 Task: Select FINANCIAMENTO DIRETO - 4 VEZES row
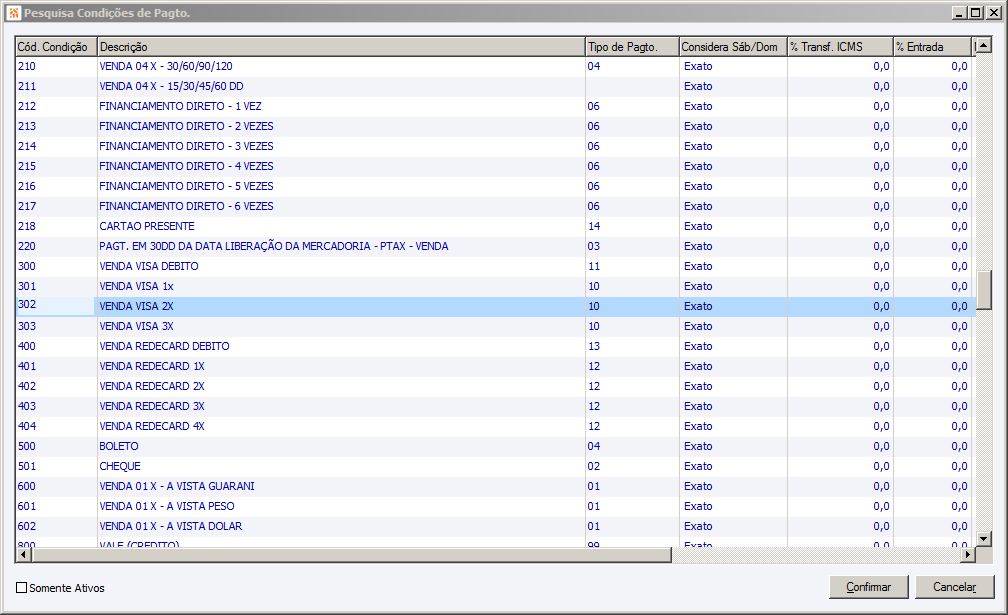click(x=496, y=166)
